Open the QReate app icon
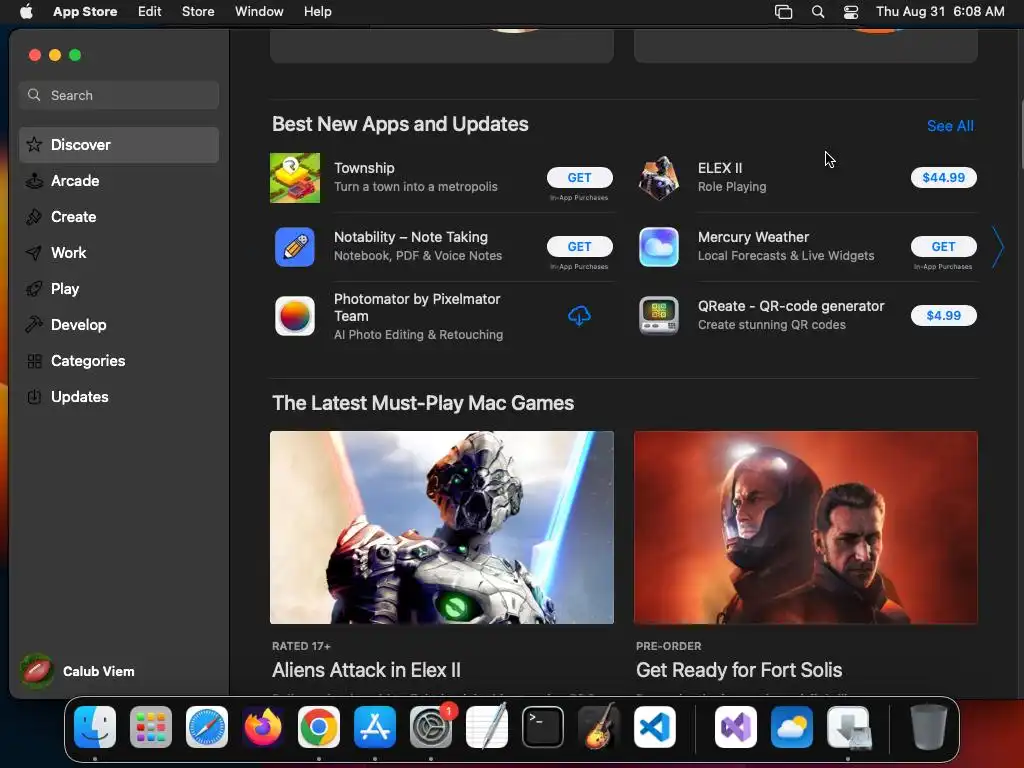1024x768 pixels. point(658,316)
